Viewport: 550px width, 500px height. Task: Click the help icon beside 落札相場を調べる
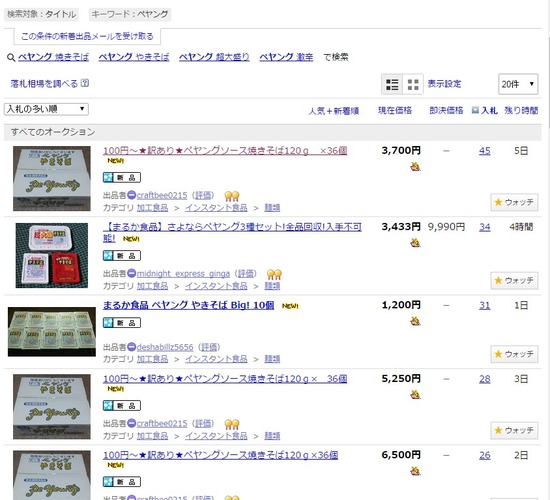point(85,83)
